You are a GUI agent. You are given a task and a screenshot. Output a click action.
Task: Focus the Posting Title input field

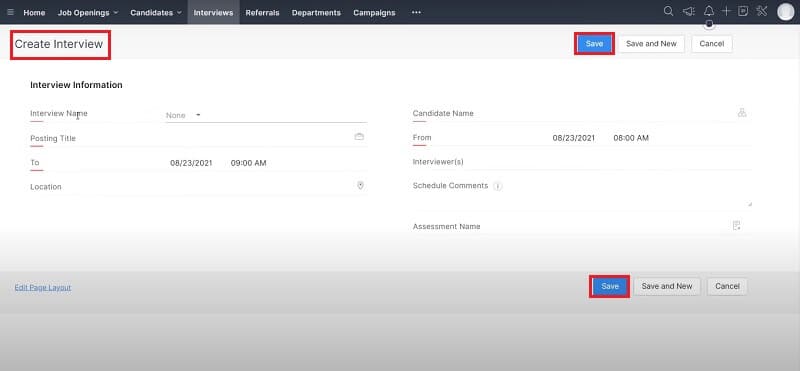258,138
